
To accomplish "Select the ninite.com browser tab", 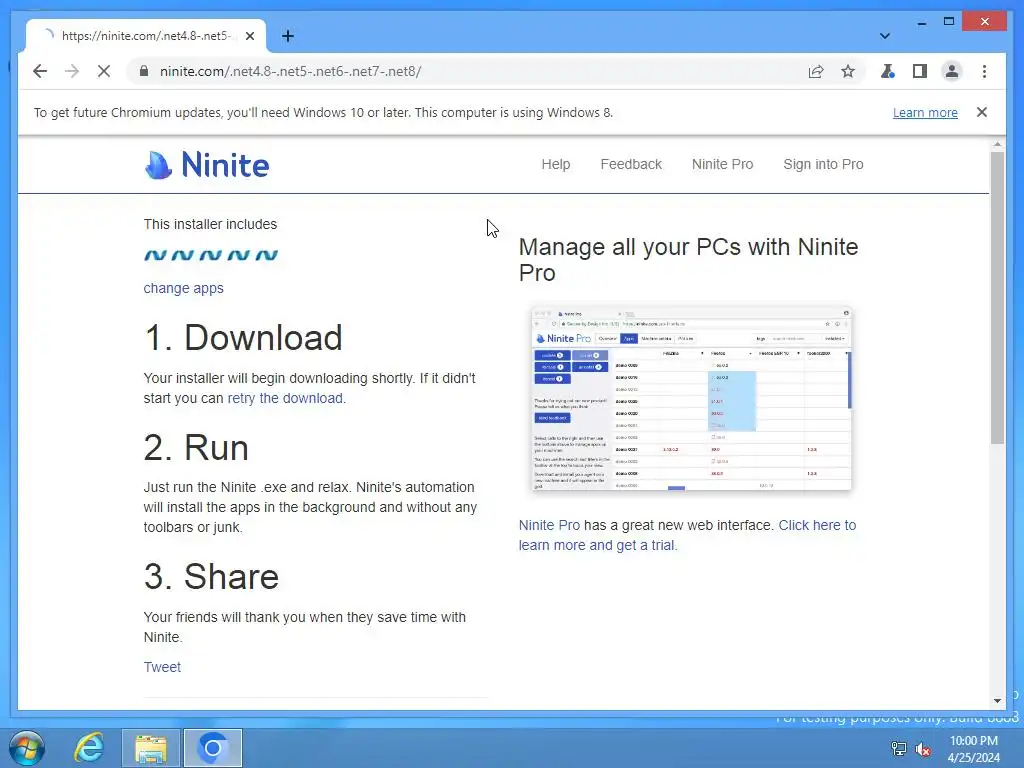I will pos(146,36).
